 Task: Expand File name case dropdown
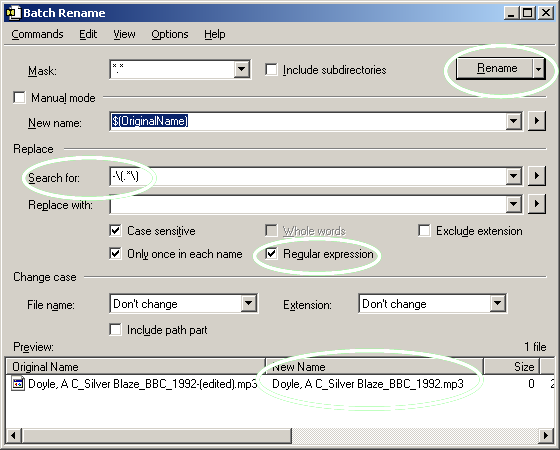[x=249, y=304]
